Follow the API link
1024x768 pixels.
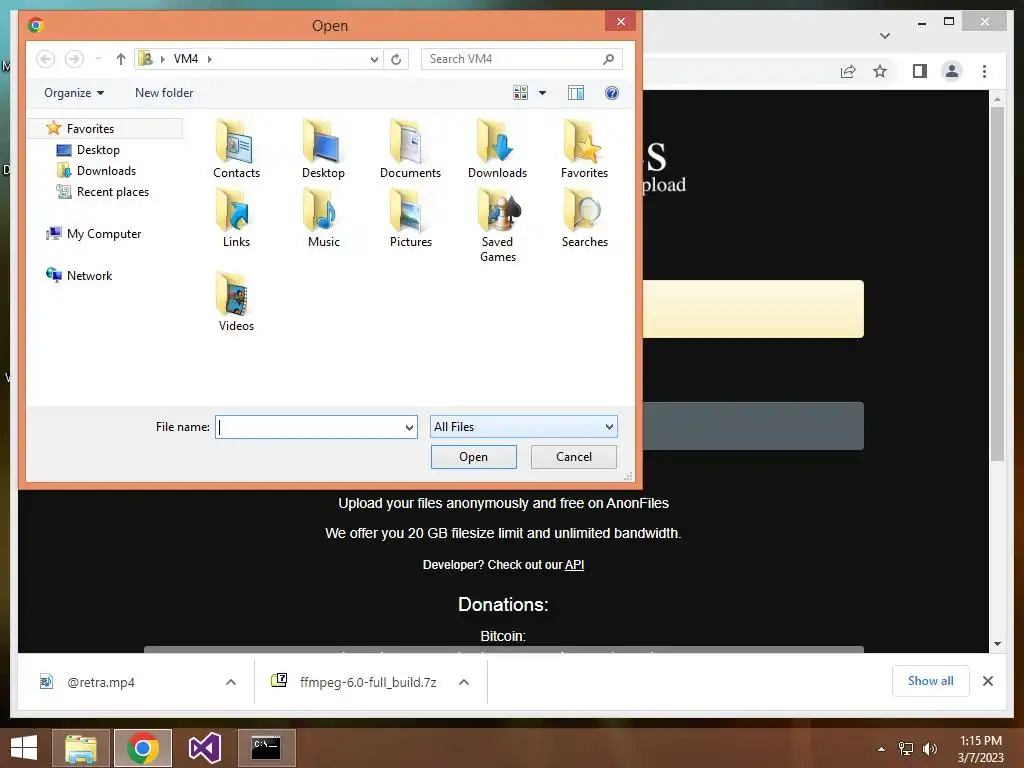click(574, 565)
